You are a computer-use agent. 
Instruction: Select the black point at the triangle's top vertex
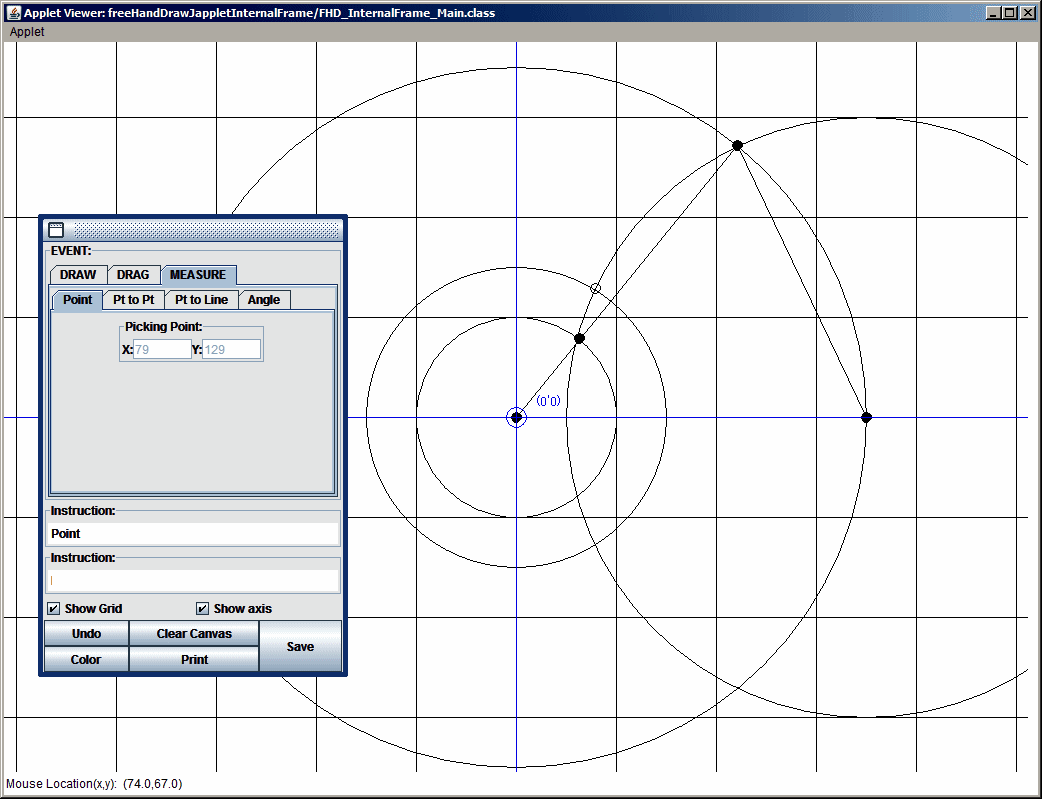tap(737, 145)
